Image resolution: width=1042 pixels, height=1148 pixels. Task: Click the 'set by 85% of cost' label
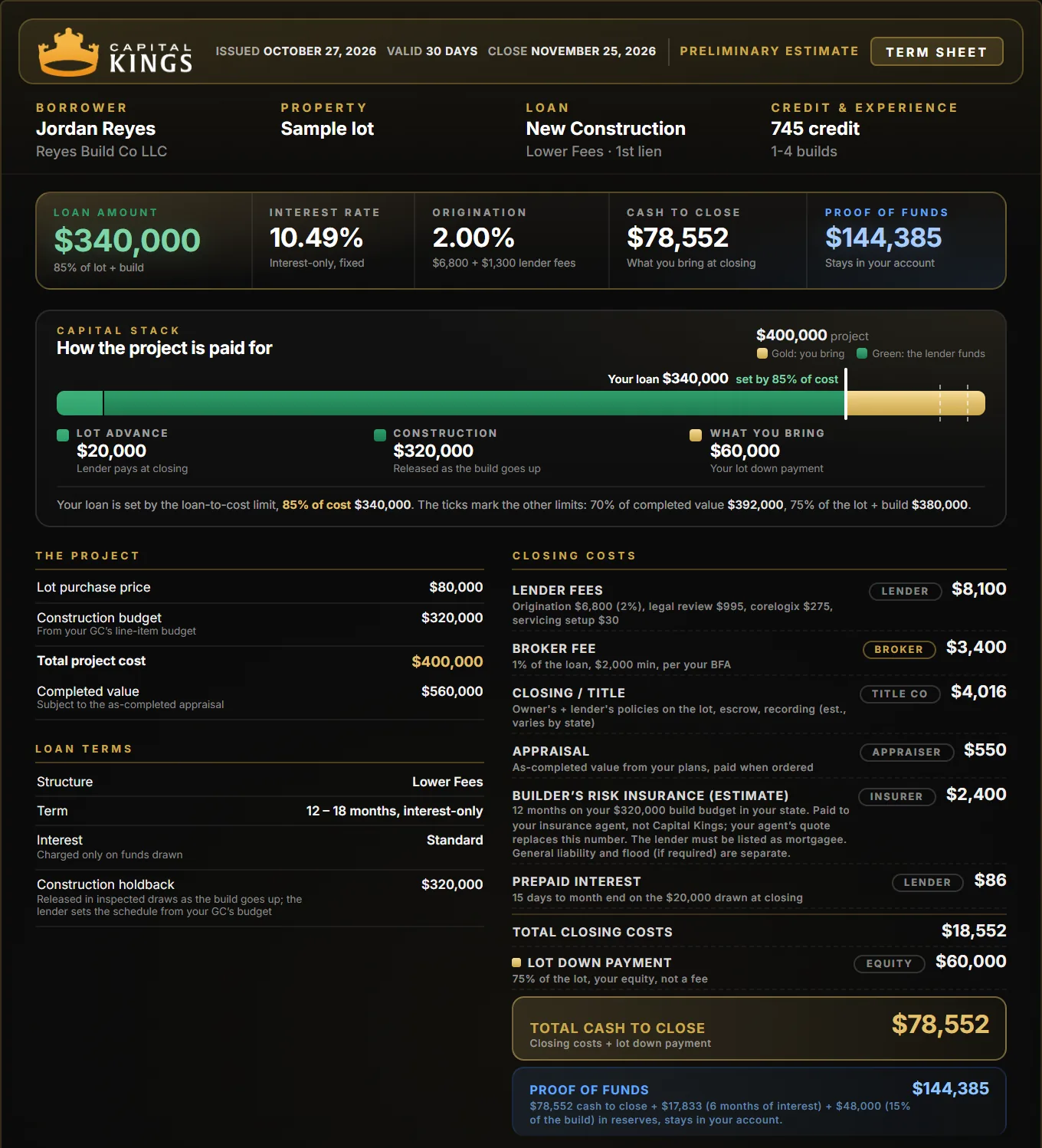coord(787,379)
